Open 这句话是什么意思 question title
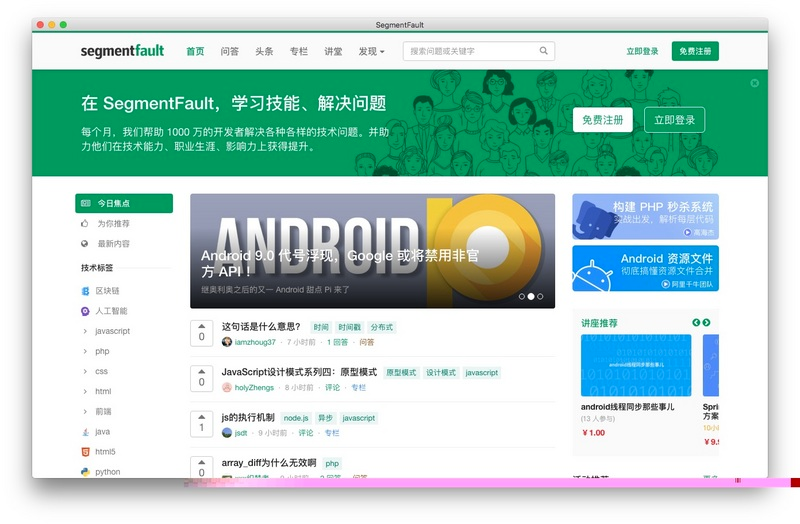 point(261,327)
